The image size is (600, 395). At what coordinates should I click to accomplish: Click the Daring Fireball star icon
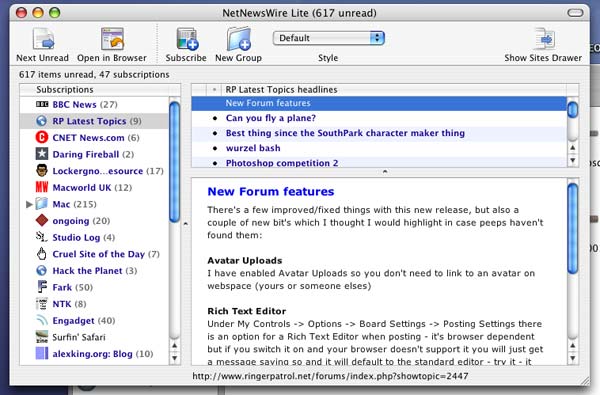point(42,154)
